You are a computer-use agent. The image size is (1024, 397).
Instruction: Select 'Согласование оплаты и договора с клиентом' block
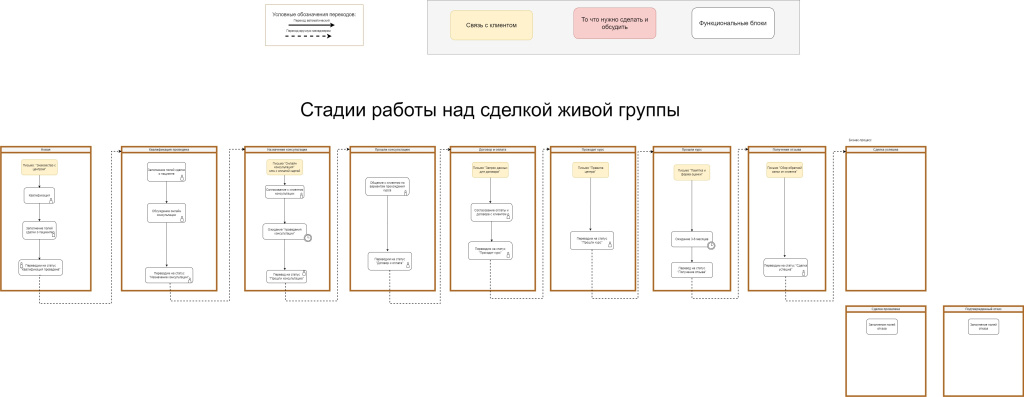(491, 212)
